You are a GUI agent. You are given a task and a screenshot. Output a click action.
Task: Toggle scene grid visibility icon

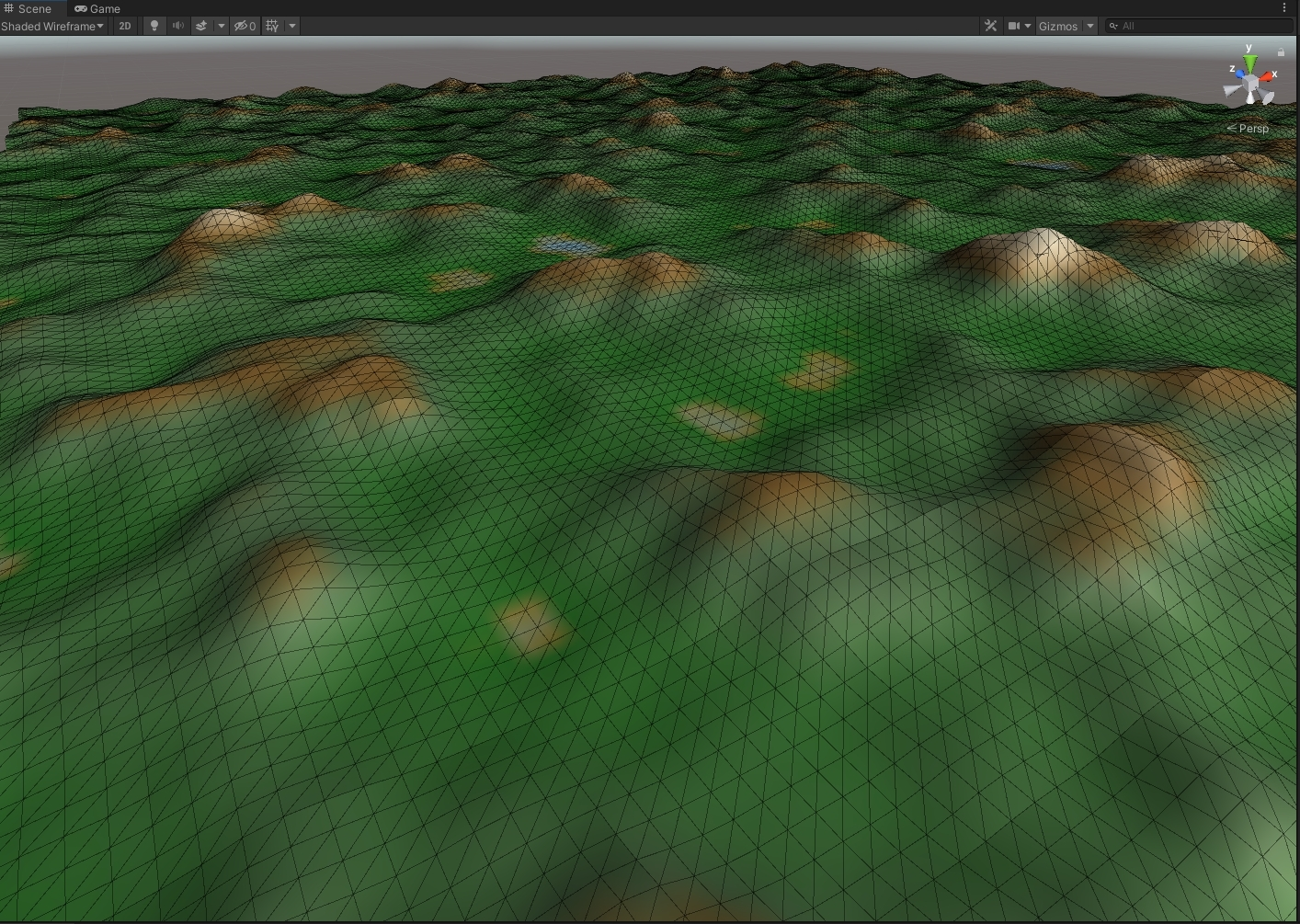click(x=272, y=26)
